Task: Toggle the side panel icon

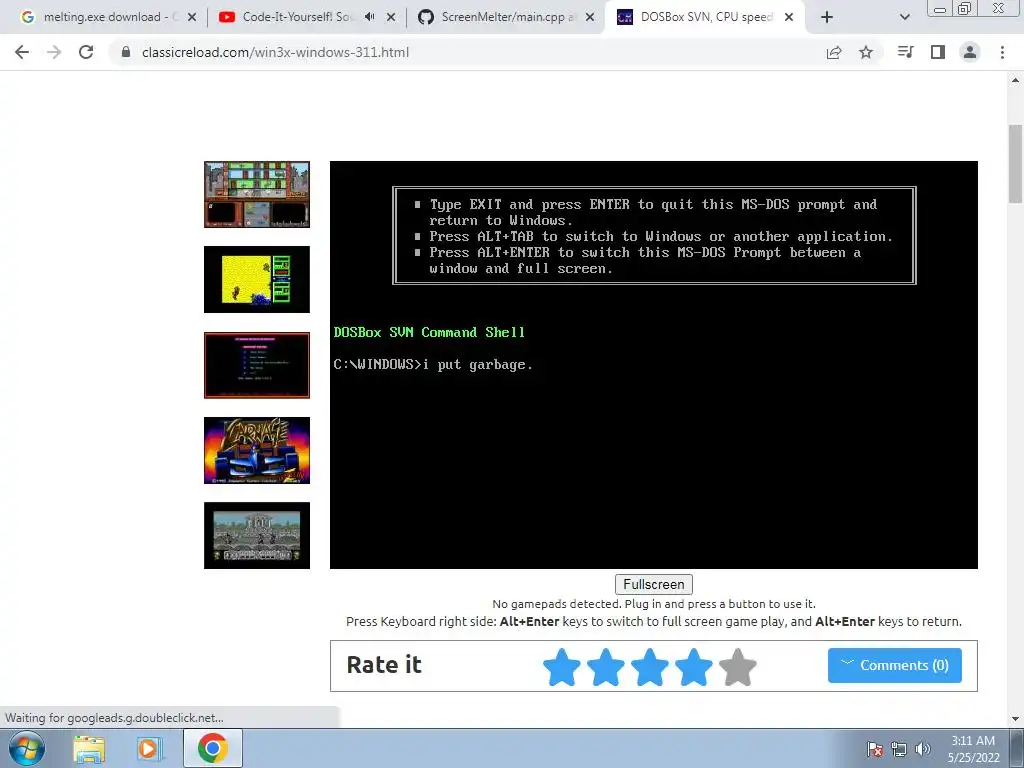Action: point(938,52)
